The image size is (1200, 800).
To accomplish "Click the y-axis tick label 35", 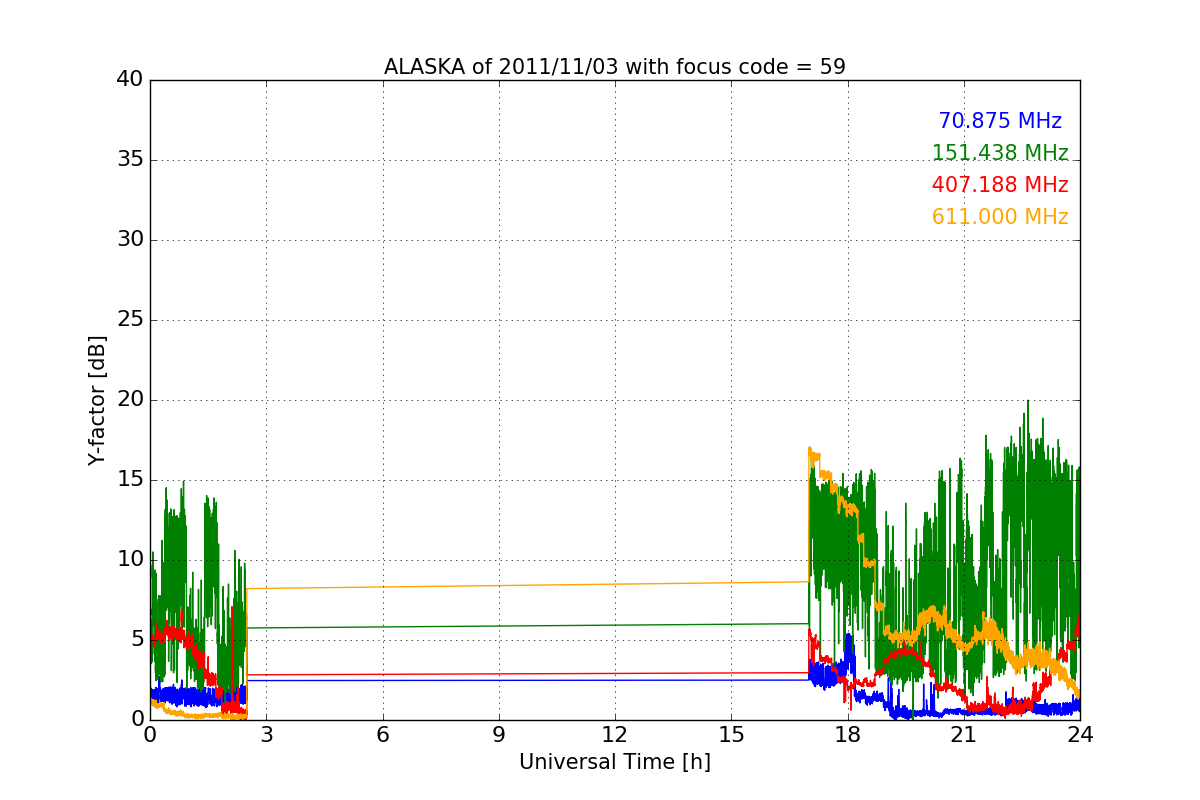I will (130, 160).
